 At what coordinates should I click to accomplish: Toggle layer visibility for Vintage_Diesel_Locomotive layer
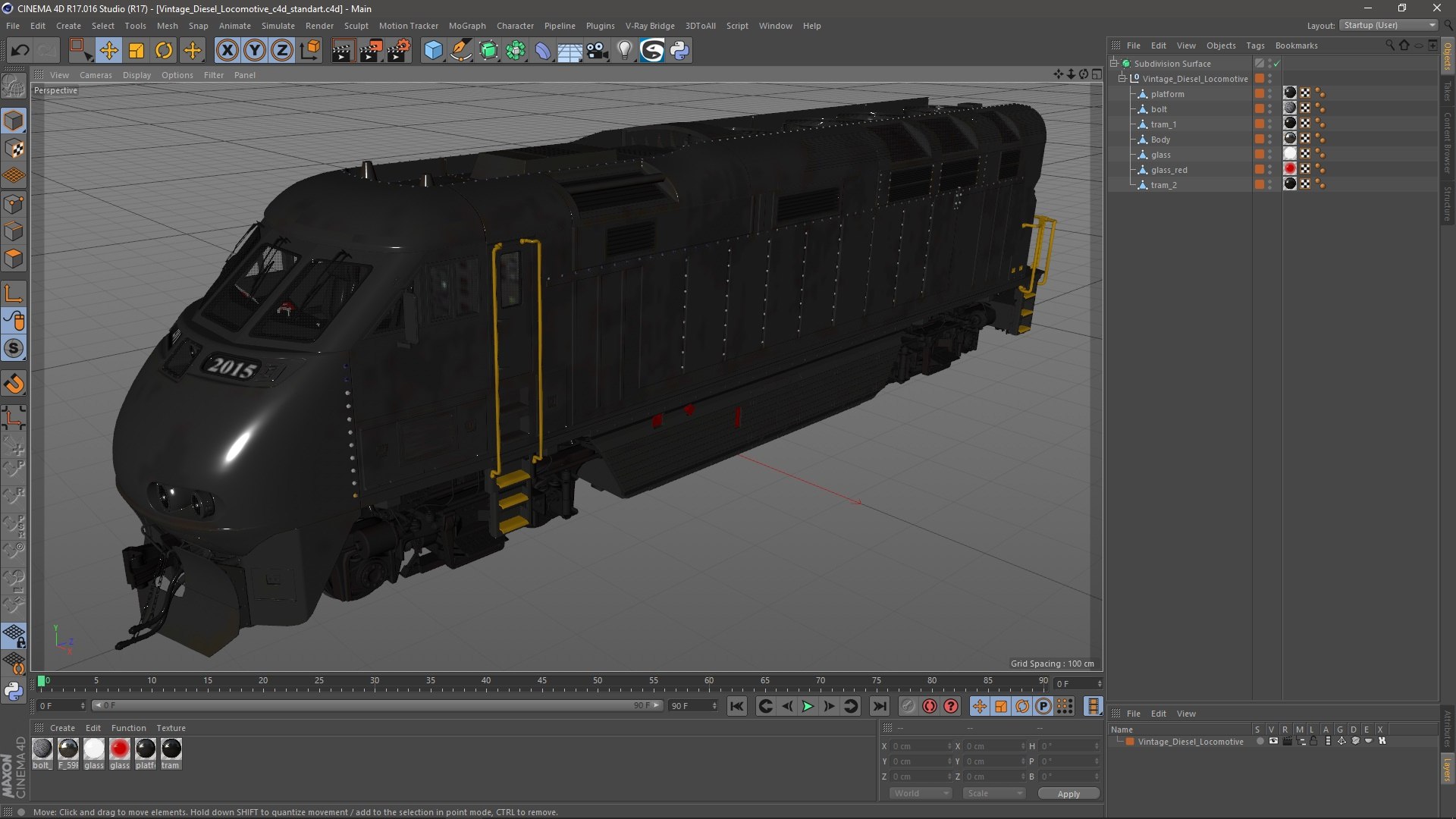point(1273,741)
